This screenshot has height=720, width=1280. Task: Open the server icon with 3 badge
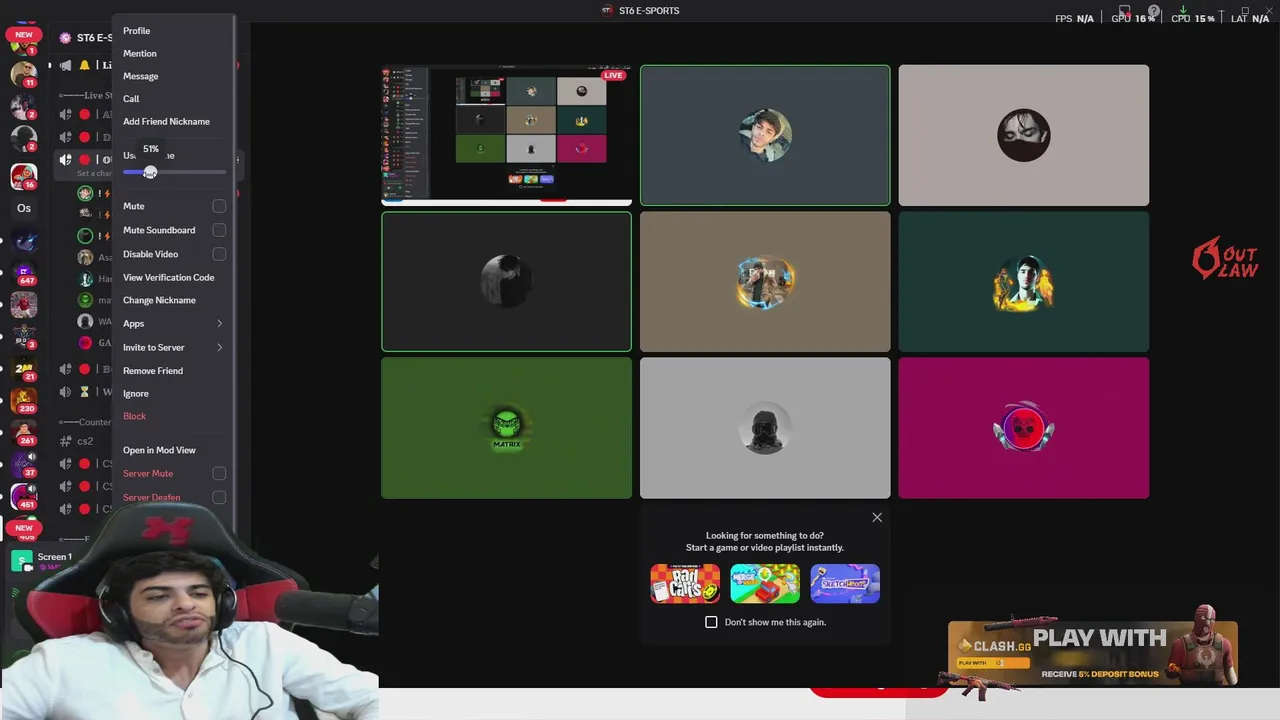[x=24, y=337]
